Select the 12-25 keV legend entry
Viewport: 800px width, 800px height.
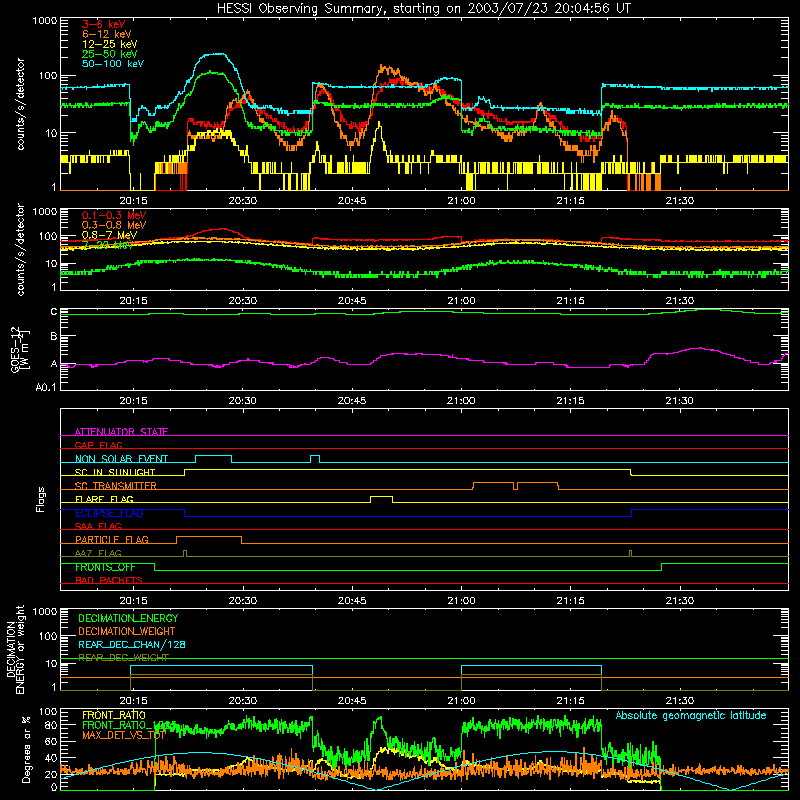click(110, 44)
